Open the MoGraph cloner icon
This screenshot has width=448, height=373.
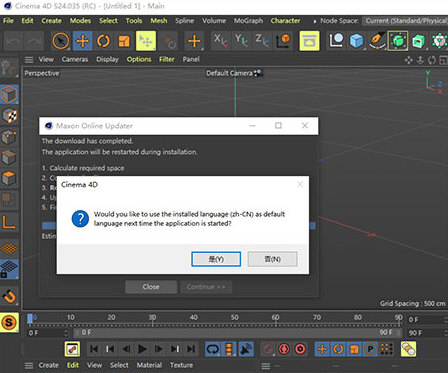(x=439, y=41)
